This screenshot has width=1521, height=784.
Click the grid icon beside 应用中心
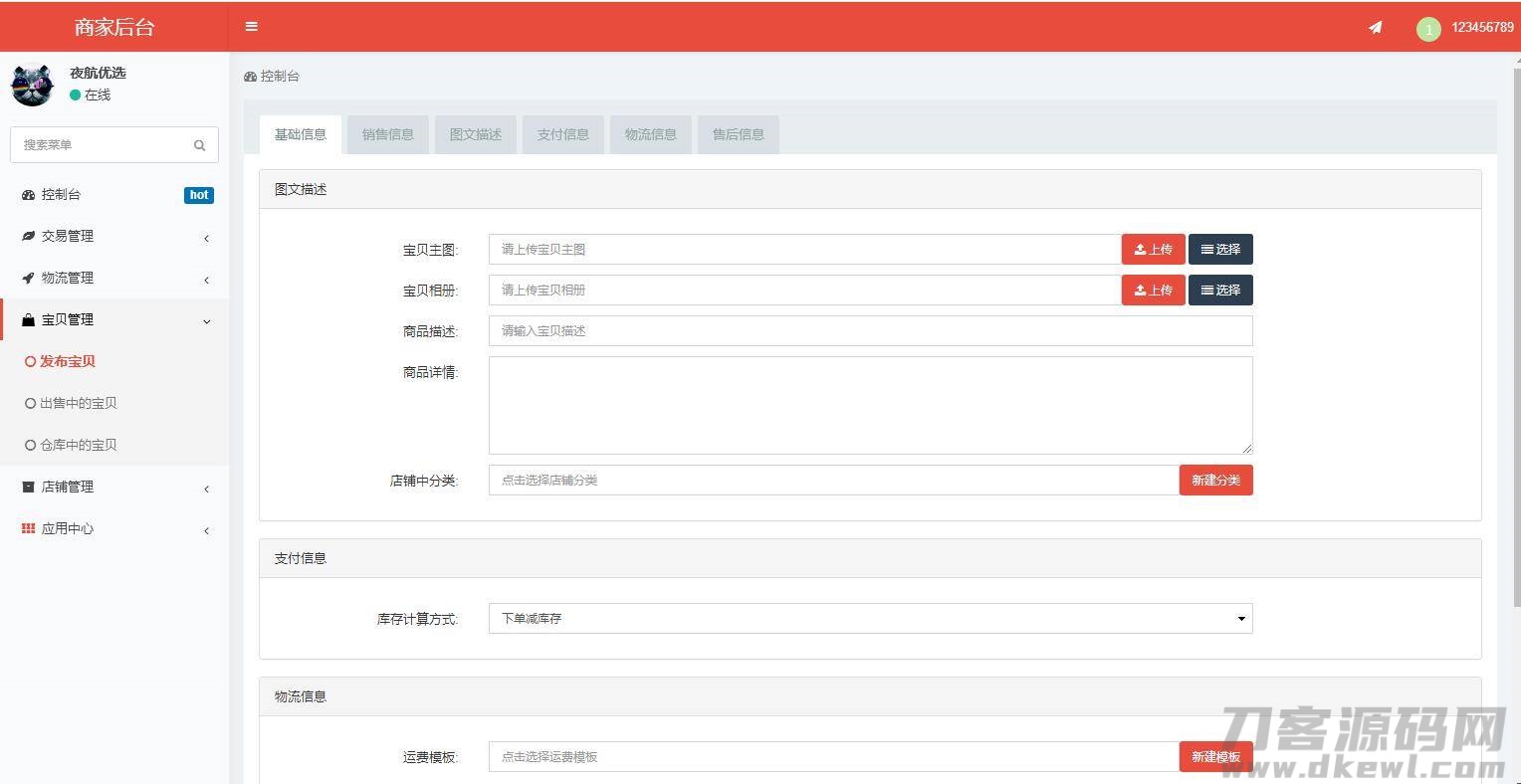28,528
